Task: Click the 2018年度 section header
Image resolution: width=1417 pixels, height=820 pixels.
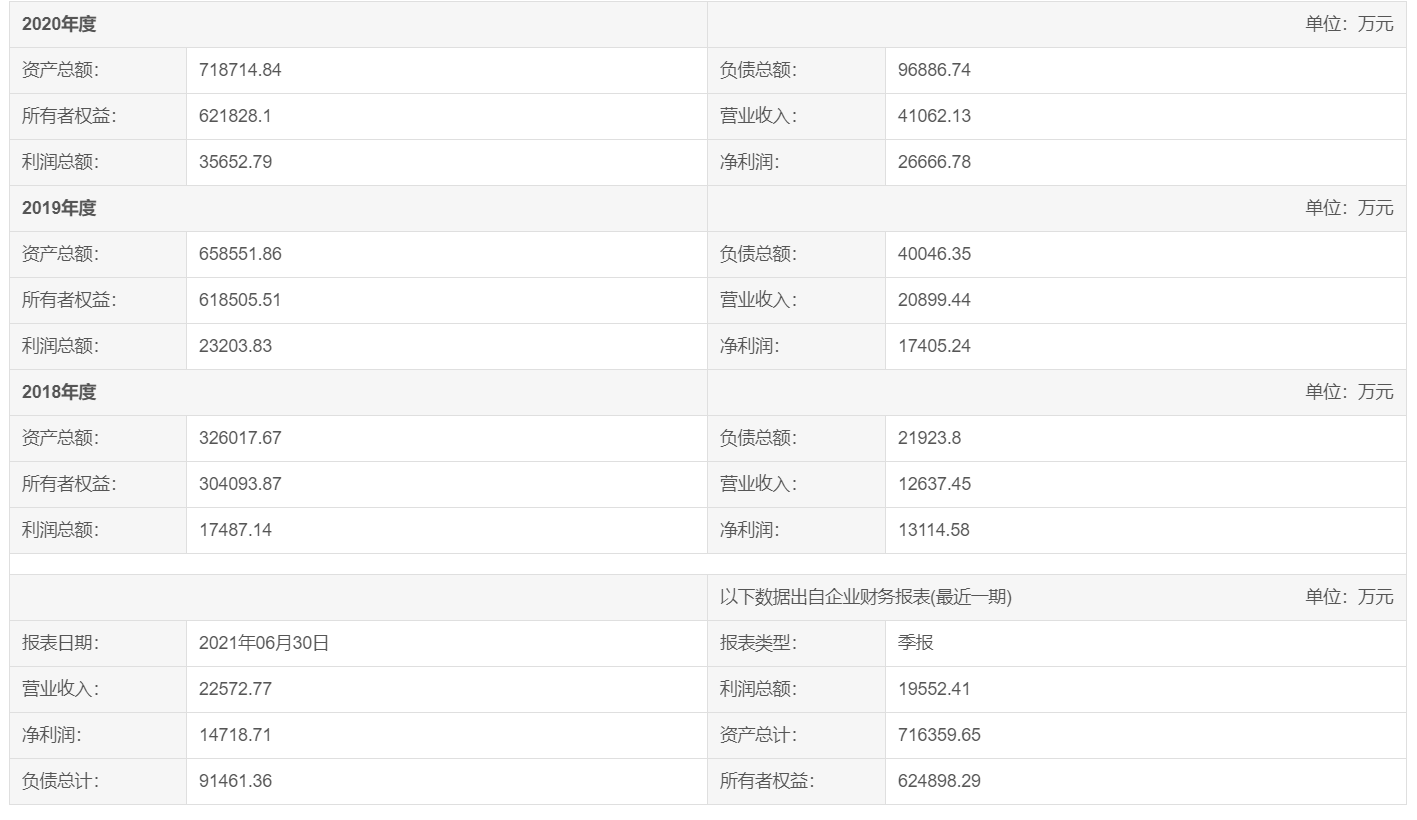Action: [x=59, y=393]
